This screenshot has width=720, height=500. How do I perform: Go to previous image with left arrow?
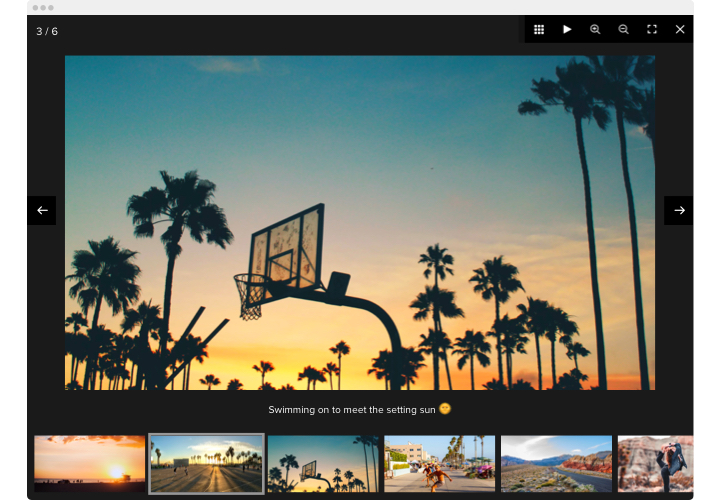point(42,210)
